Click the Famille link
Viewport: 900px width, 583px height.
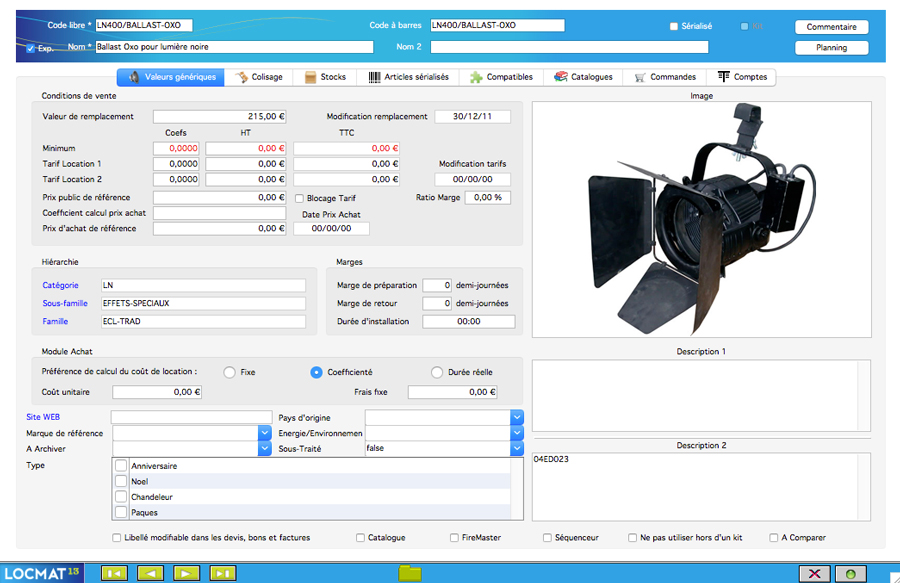pos(55,321)
